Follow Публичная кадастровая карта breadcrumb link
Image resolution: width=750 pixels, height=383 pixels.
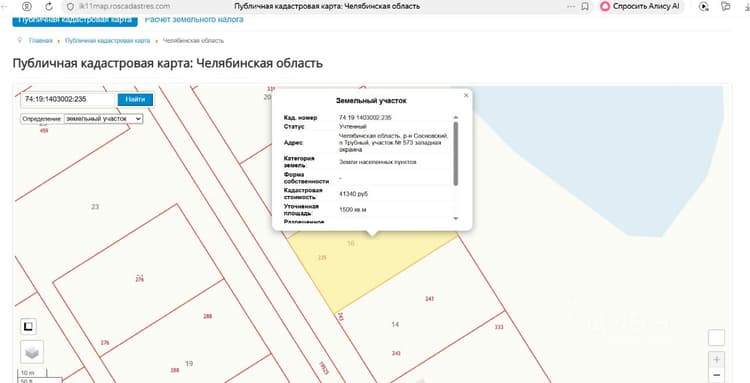108,41
